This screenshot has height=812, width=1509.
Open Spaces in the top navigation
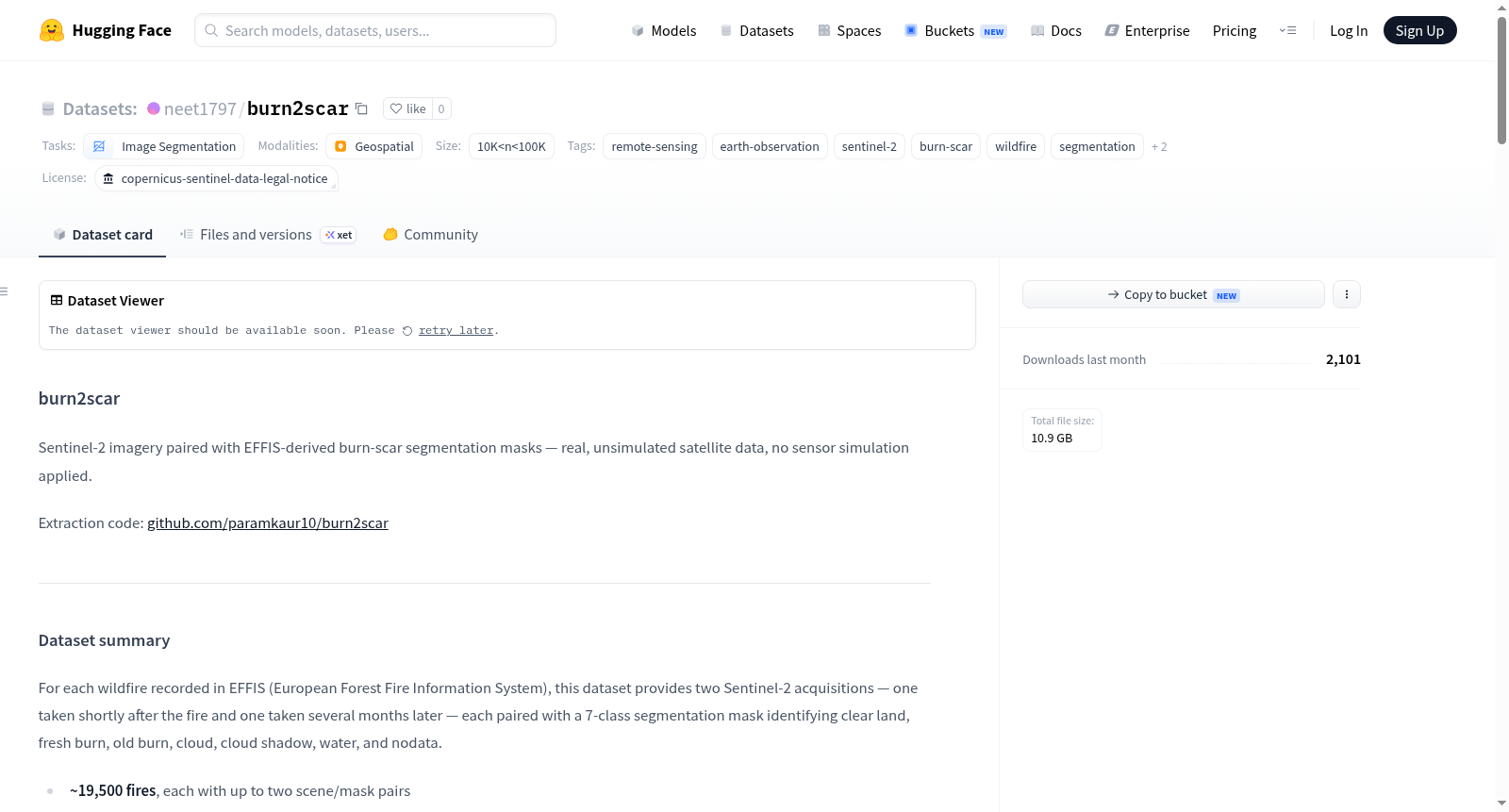[850, 30]
